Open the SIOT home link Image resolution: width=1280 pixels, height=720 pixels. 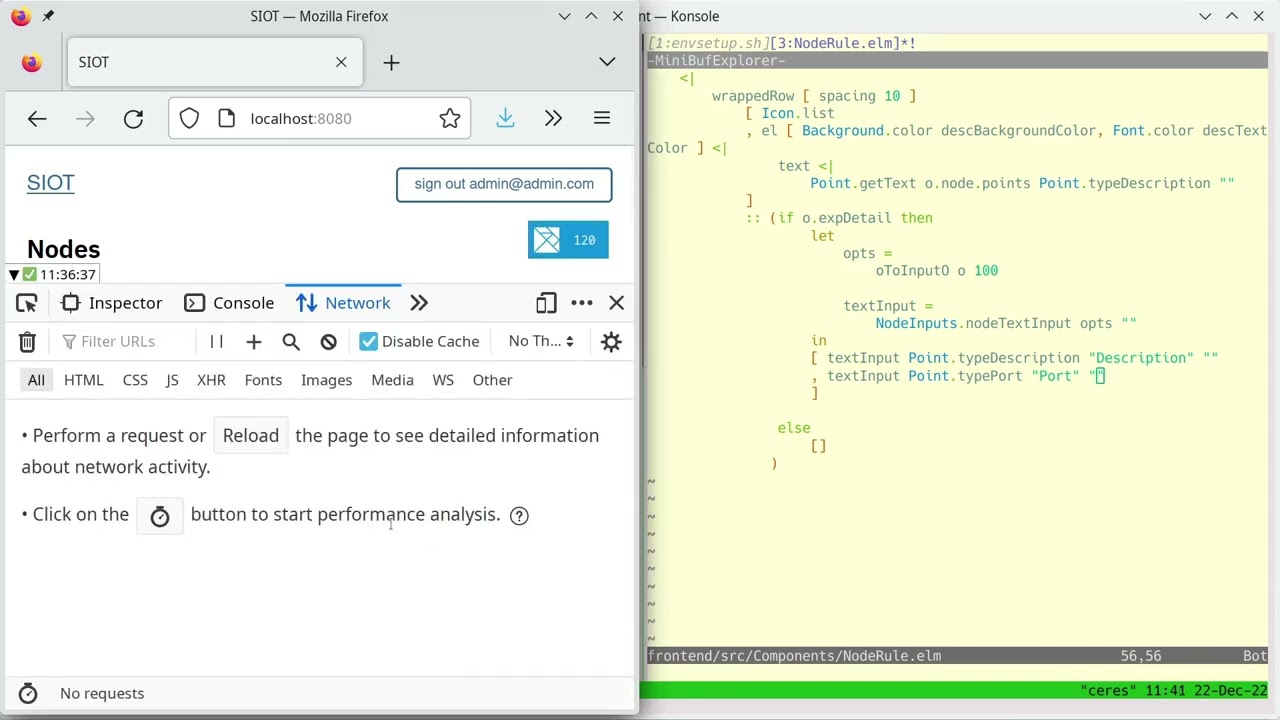point(51,183)
